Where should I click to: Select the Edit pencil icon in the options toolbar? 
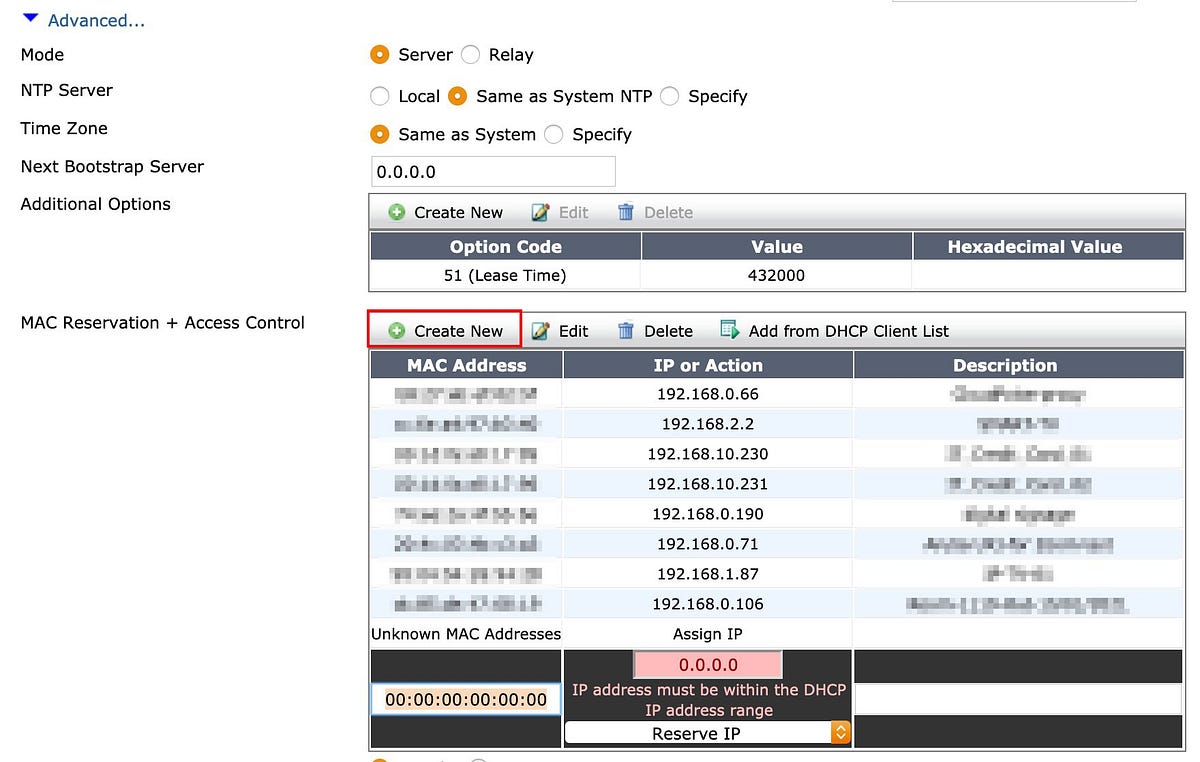[x=540, y=212]
